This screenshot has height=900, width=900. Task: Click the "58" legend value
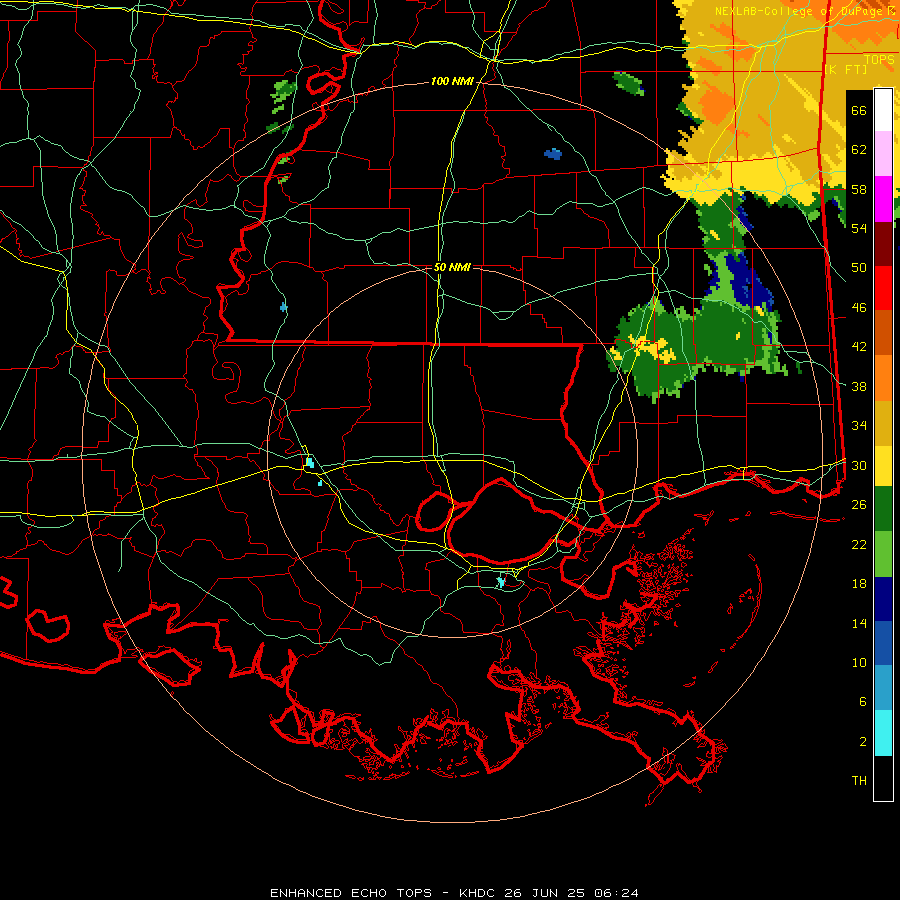pos(859,189)
